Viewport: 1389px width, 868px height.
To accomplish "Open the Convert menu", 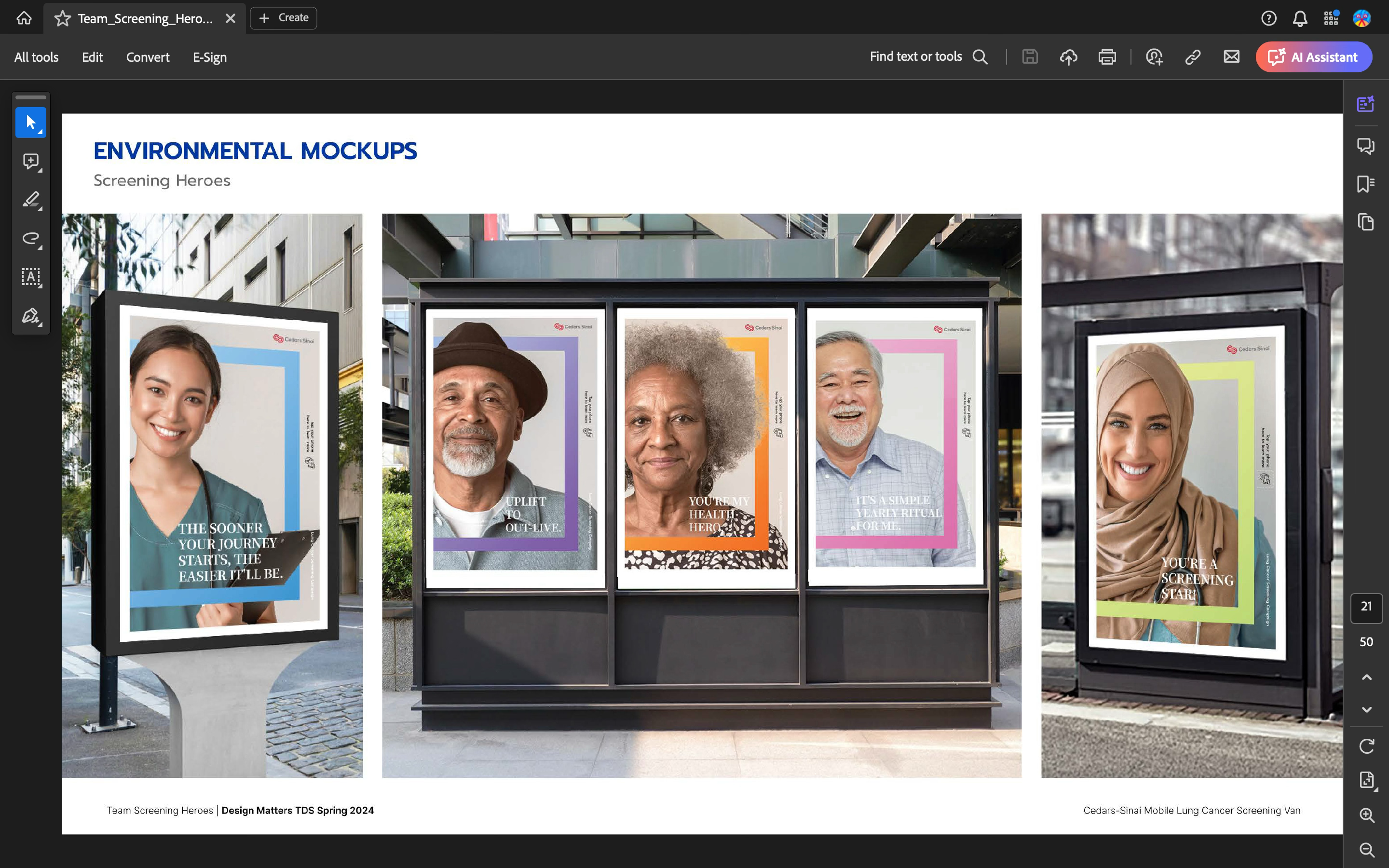I will tap(148, 57).
